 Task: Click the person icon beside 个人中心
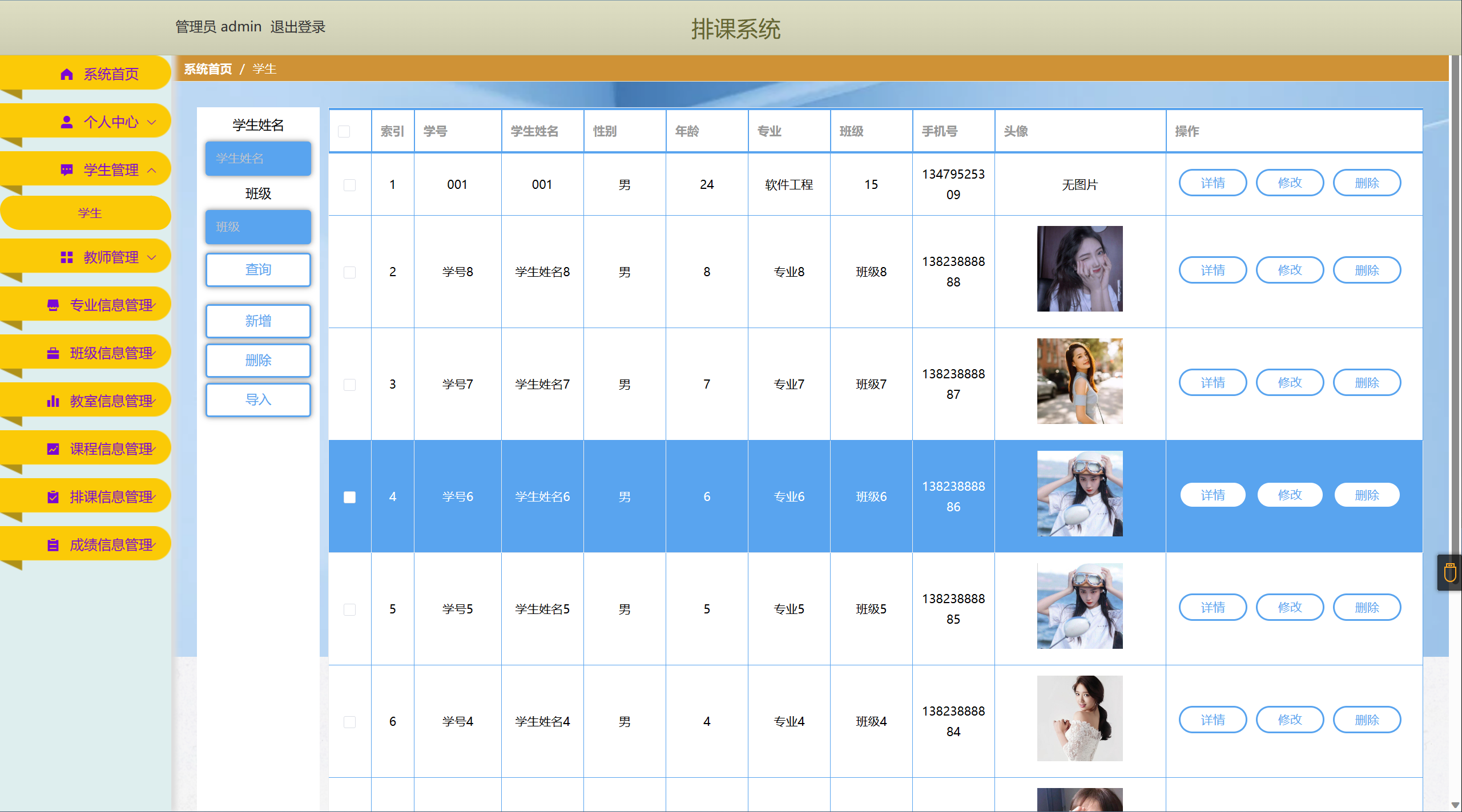click(x=67, y=122)
